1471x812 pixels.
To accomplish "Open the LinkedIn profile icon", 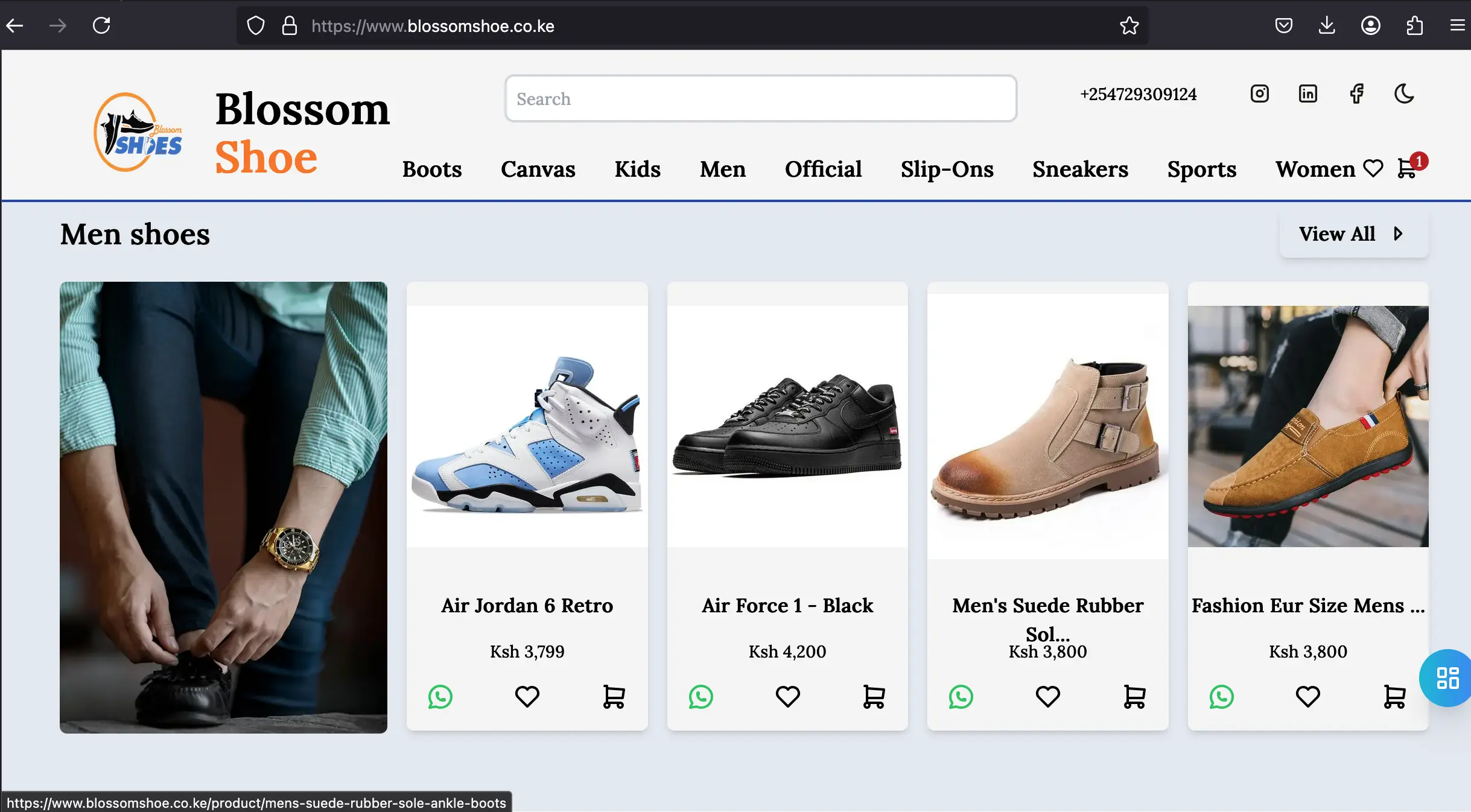I will point(1307,94).
